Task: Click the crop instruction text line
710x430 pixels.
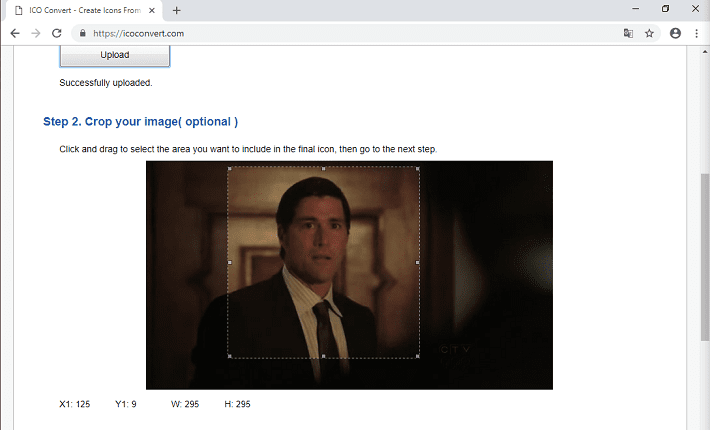Action: pyautogui.click(x=248, y=149)
